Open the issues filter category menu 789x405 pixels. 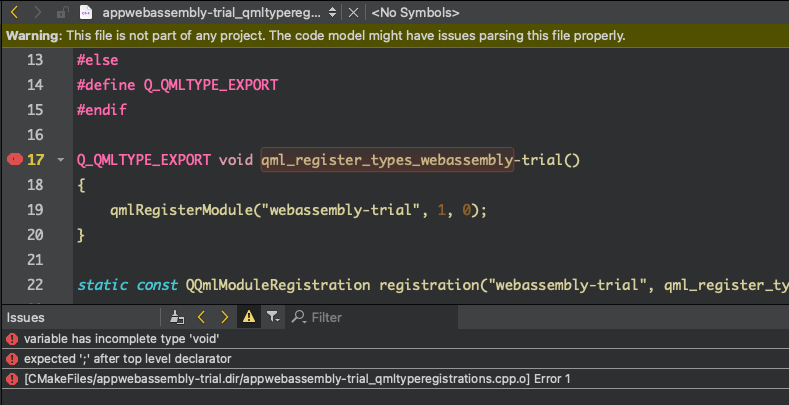(x=273, y=317)
